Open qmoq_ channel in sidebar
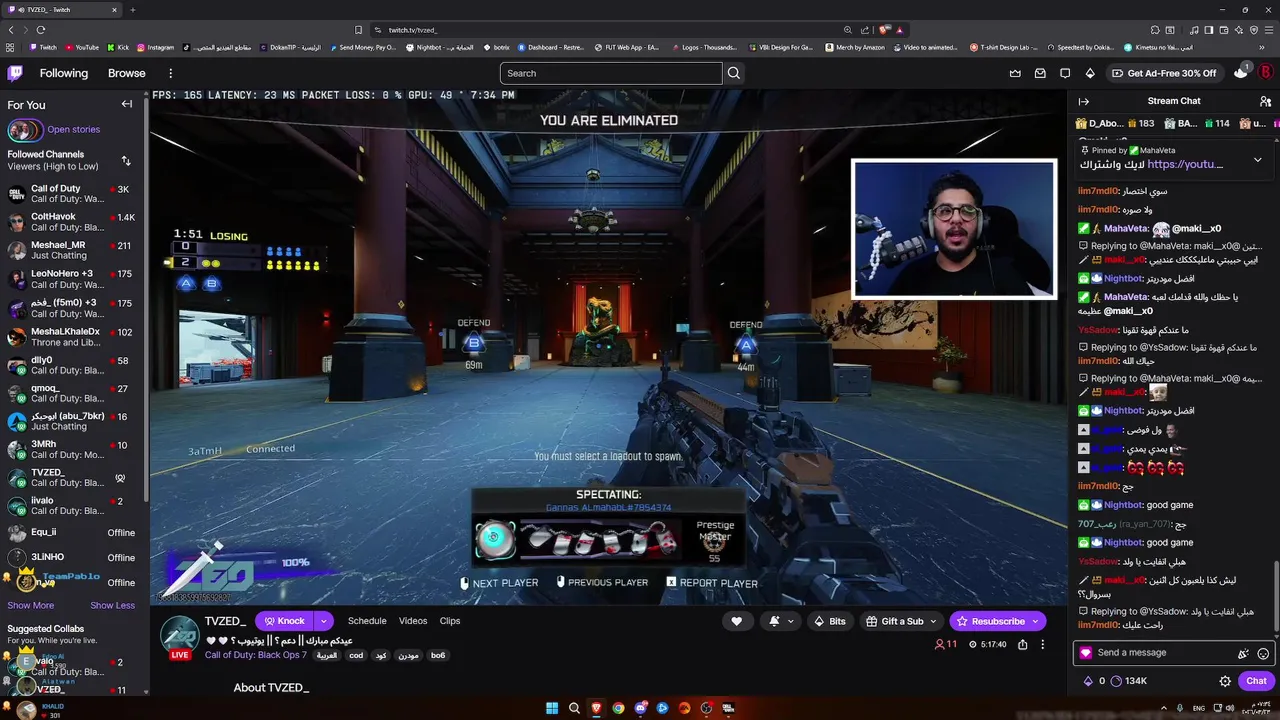This screenshot has height=720, width=1280. 72,393
